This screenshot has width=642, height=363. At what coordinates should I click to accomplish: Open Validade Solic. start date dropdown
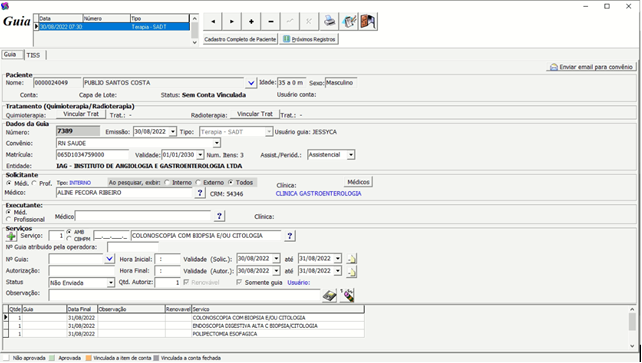(276, 259)
